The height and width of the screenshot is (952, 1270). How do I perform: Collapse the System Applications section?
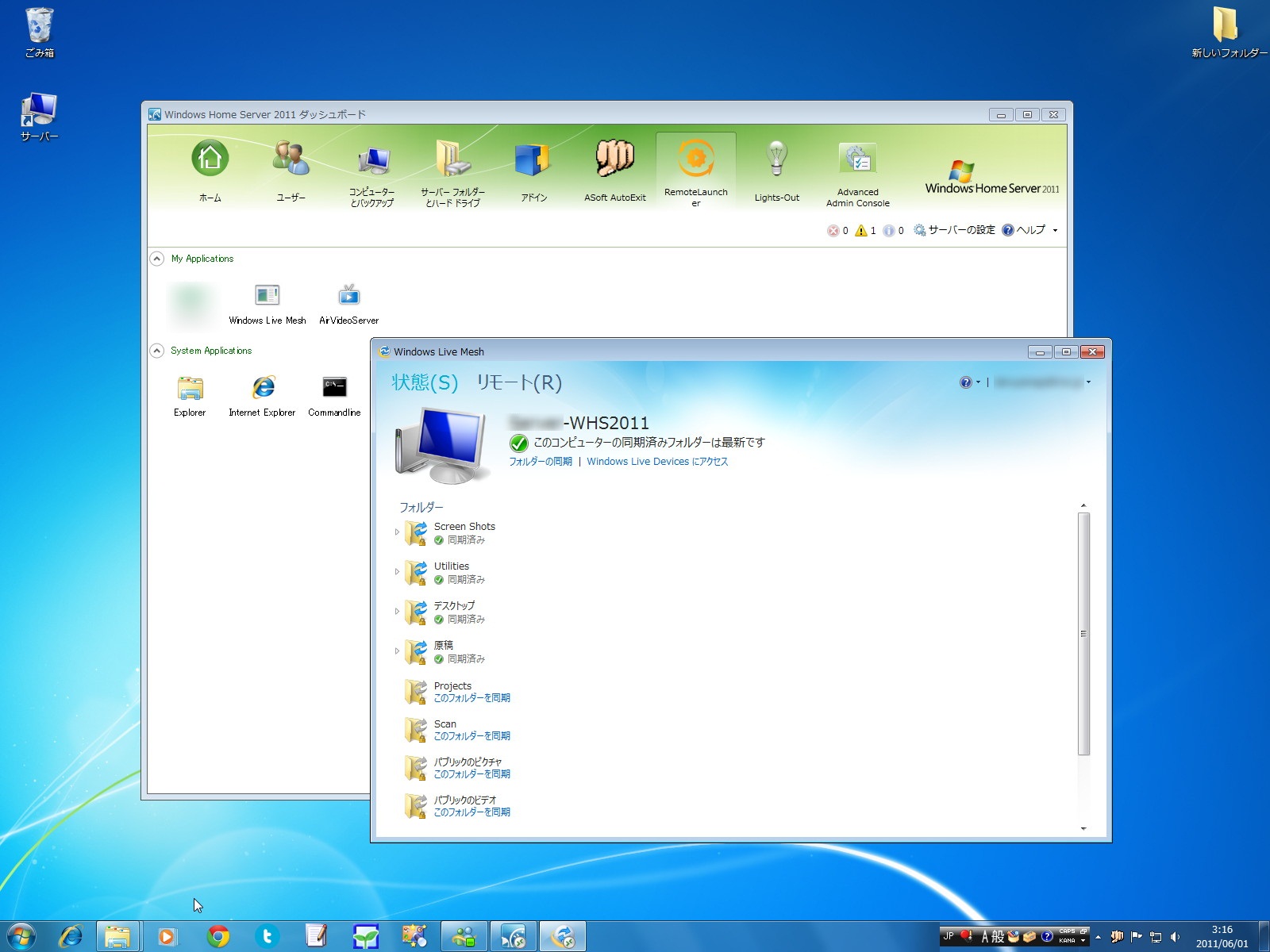(158, 350)
